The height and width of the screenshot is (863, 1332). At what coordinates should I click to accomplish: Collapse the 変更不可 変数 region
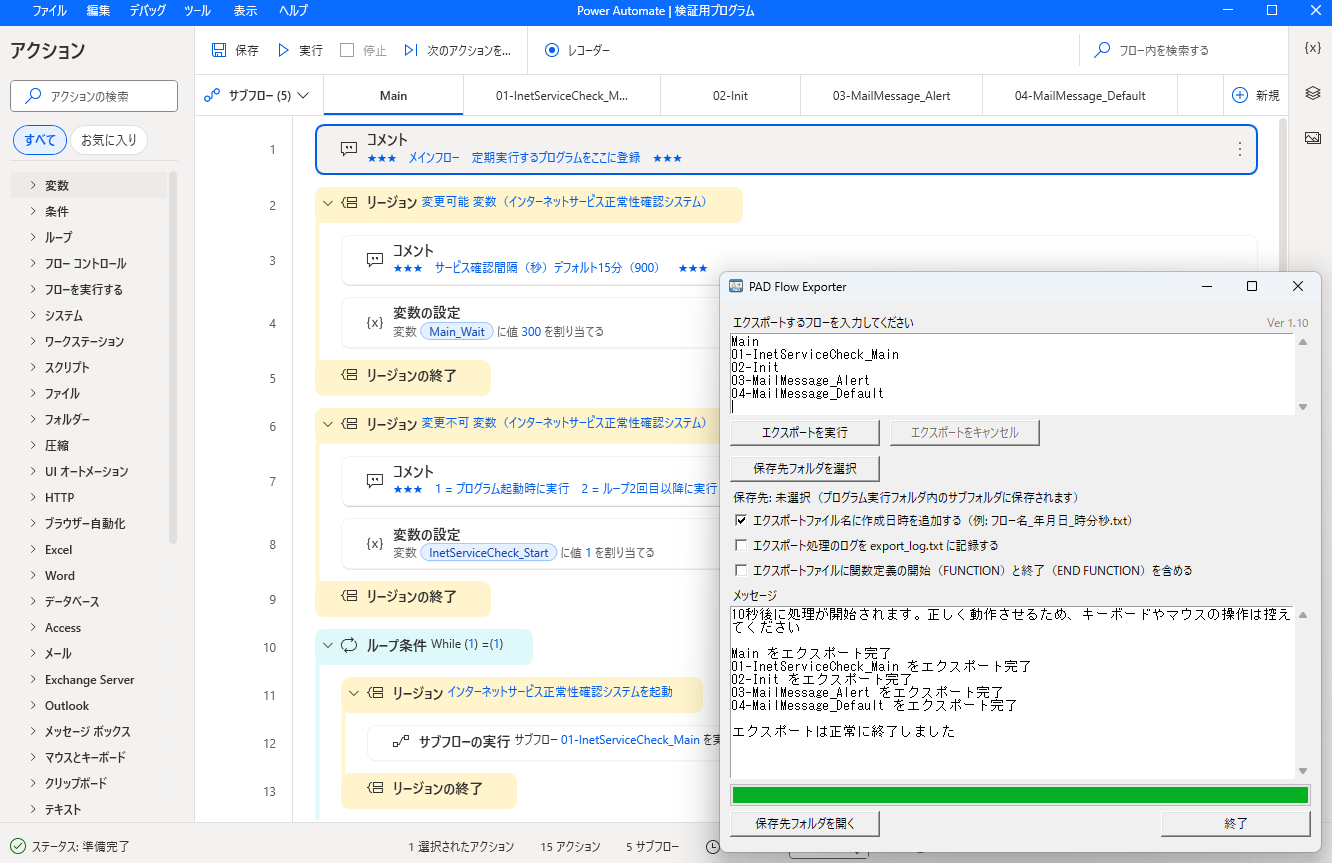pyautogui.click(x=328, y=424)
